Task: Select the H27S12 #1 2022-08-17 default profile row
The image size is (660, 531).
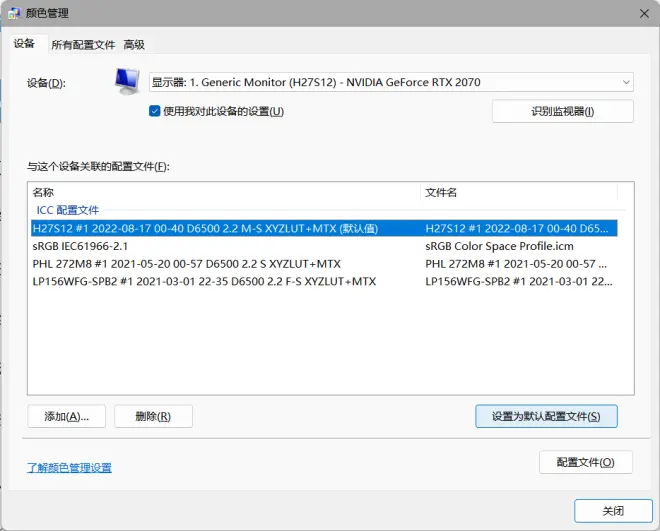Action: tap(324, 228)
